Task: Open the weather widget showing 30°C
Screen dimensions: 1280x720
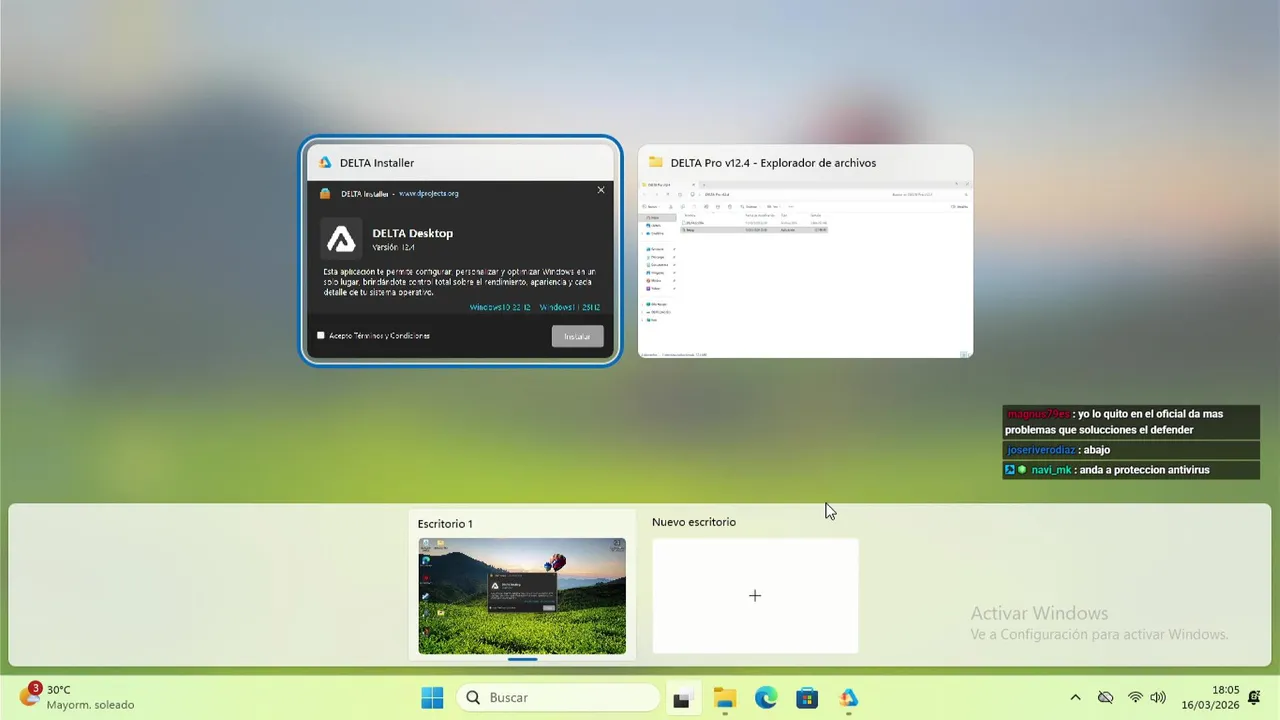Action: click(x=76, y=697)
